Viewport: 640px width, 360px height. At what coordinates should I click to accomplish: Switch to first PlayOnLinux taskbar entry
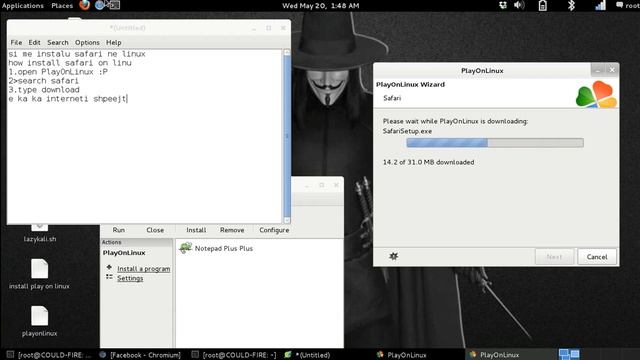point(402,355)
